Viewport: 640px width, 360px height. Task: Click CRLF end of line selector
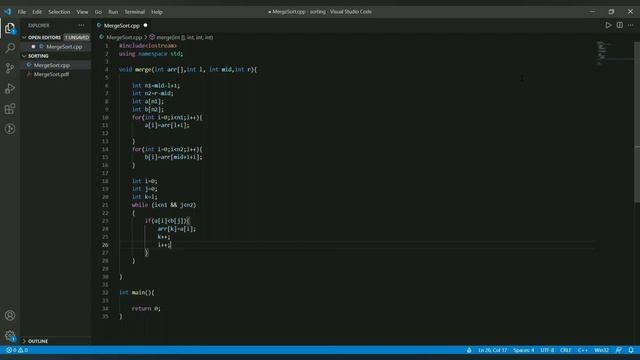566,350
